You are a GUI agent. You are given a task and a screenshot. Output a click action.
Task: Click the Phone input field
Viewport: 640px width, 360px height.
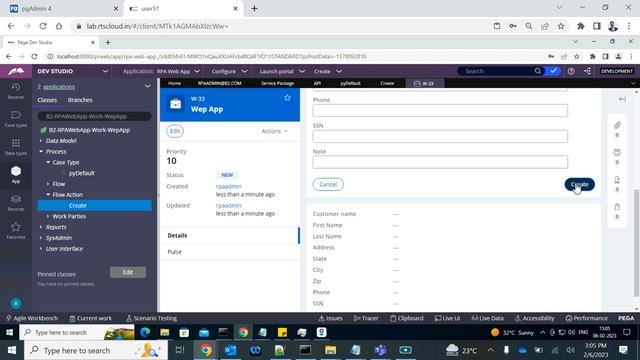click(x=440, y=110)
